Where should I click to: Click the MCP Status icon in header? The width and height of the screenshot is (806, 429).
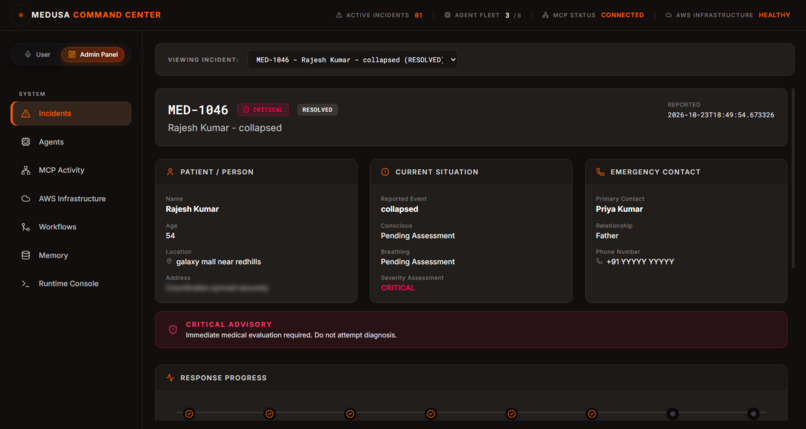click(x=545, y=15)
